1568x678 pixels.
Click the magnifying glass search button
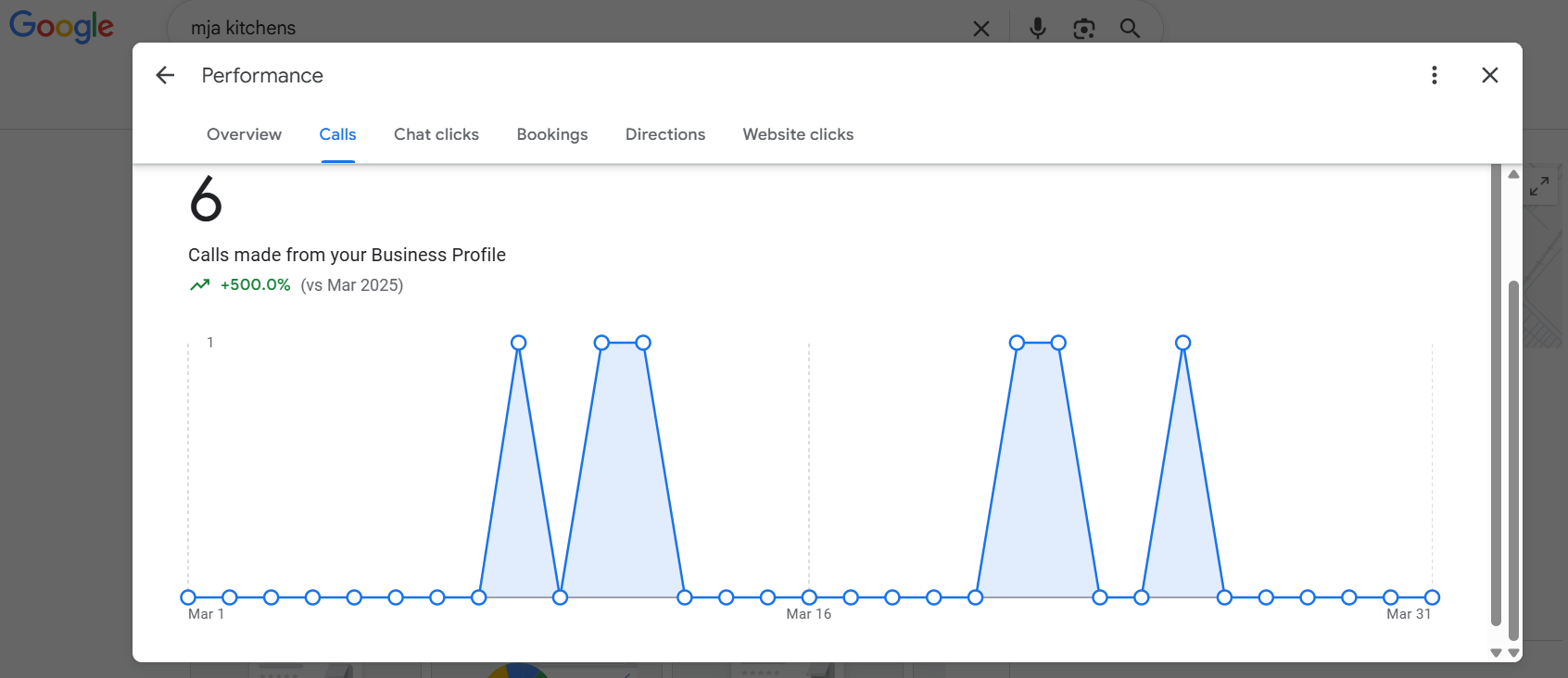(1130, 29)
